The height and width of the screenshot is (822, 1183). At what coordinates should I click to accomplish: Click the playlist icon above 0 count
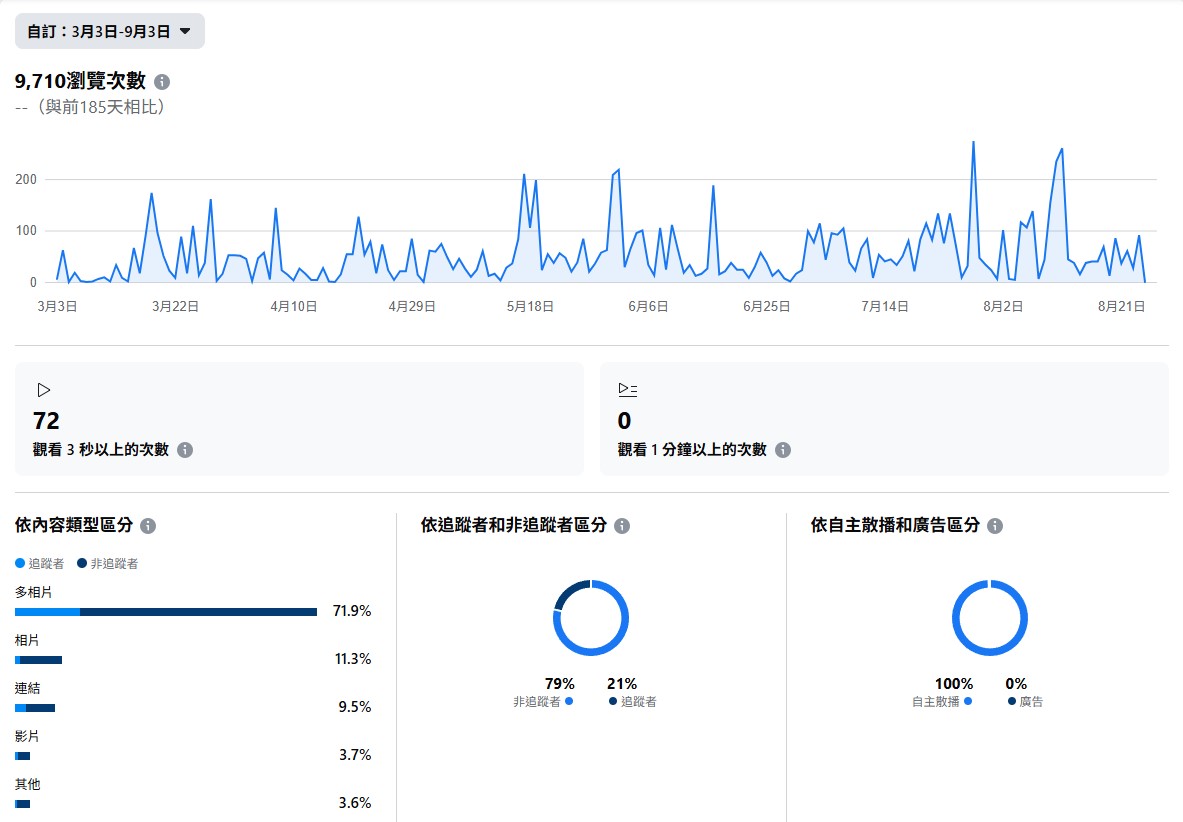627,390
